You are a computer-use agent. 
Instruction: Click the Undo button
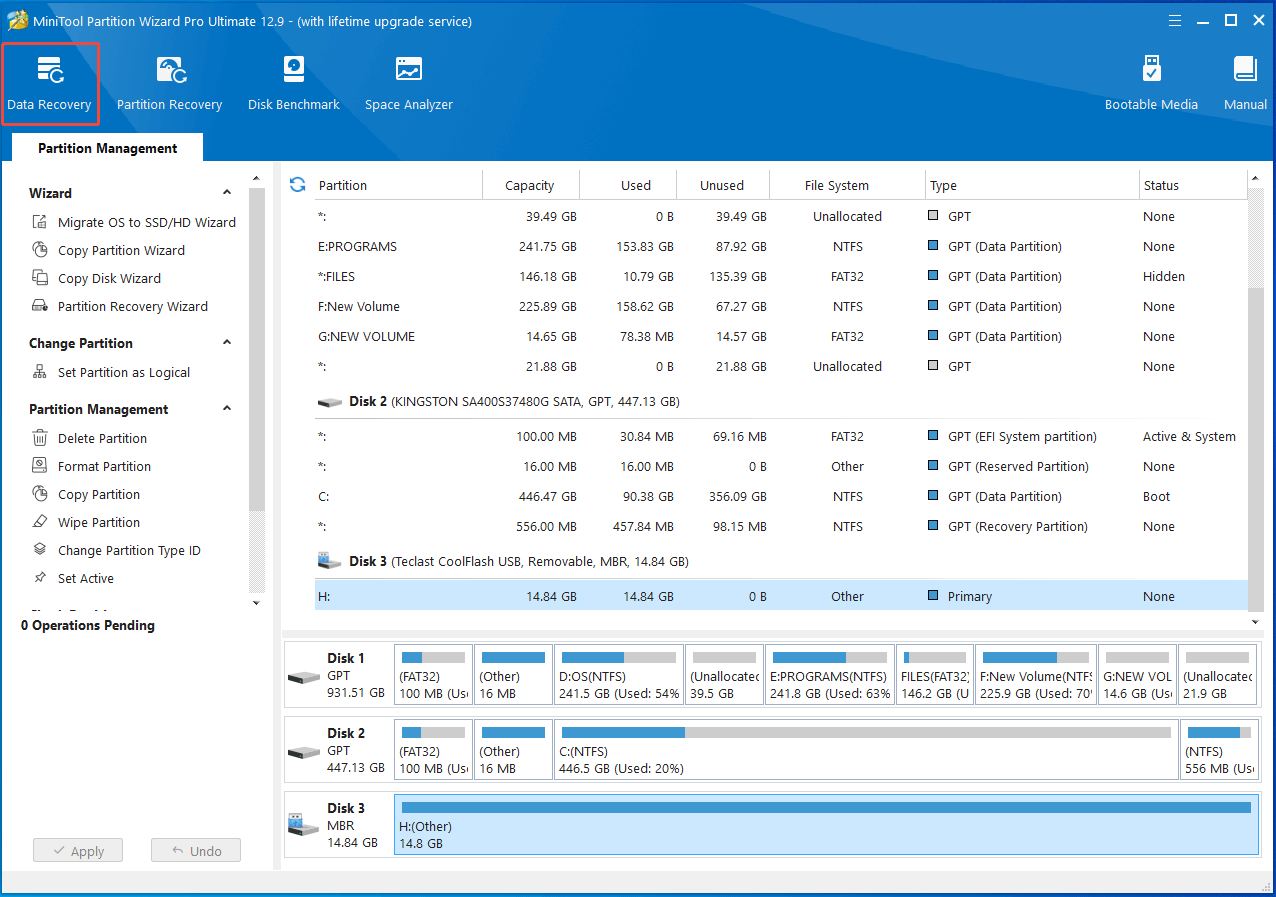(x=196, y=851)
